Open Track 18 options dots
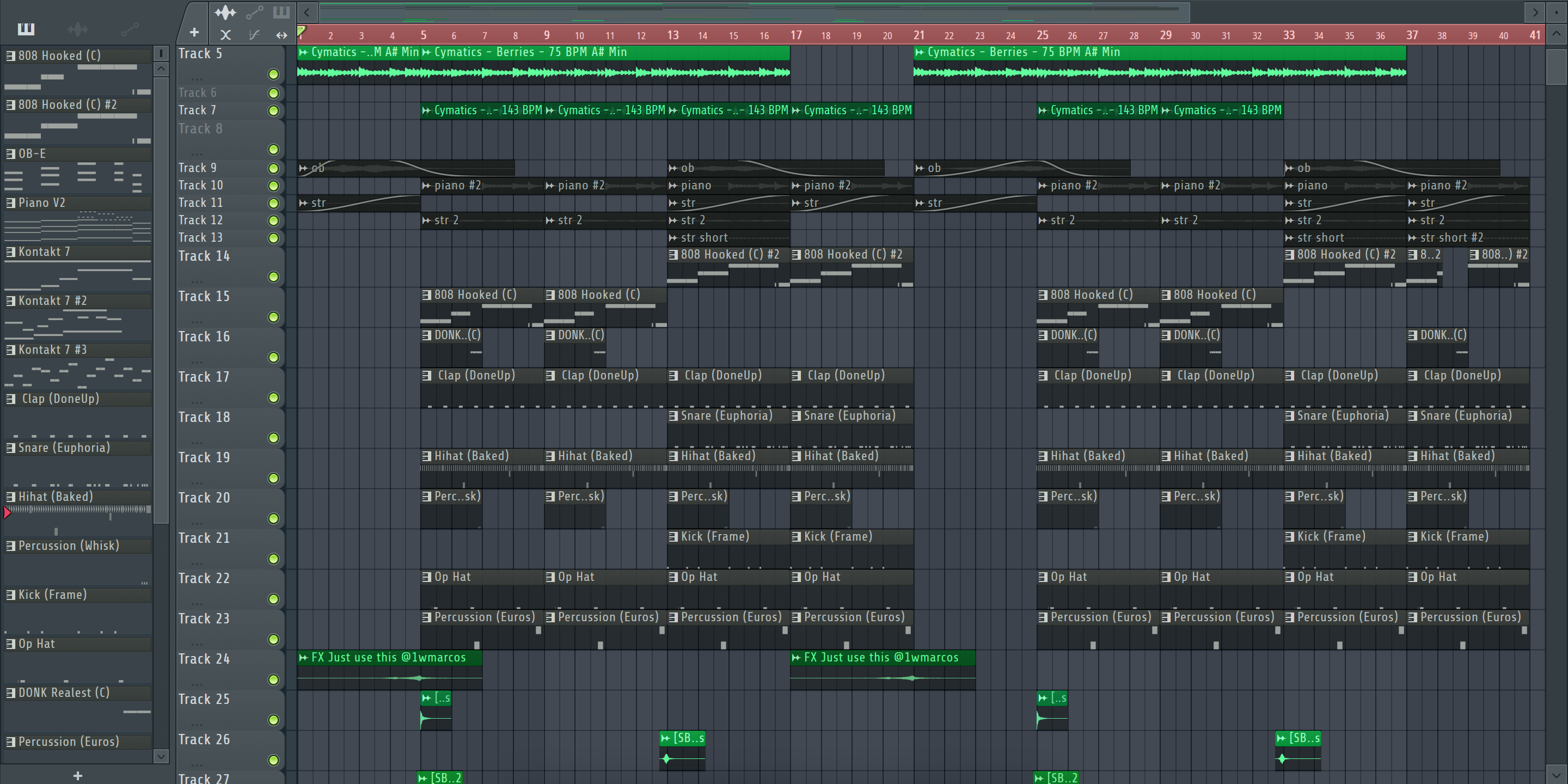This screenshot has height=784, width=1568. point(197,443)
